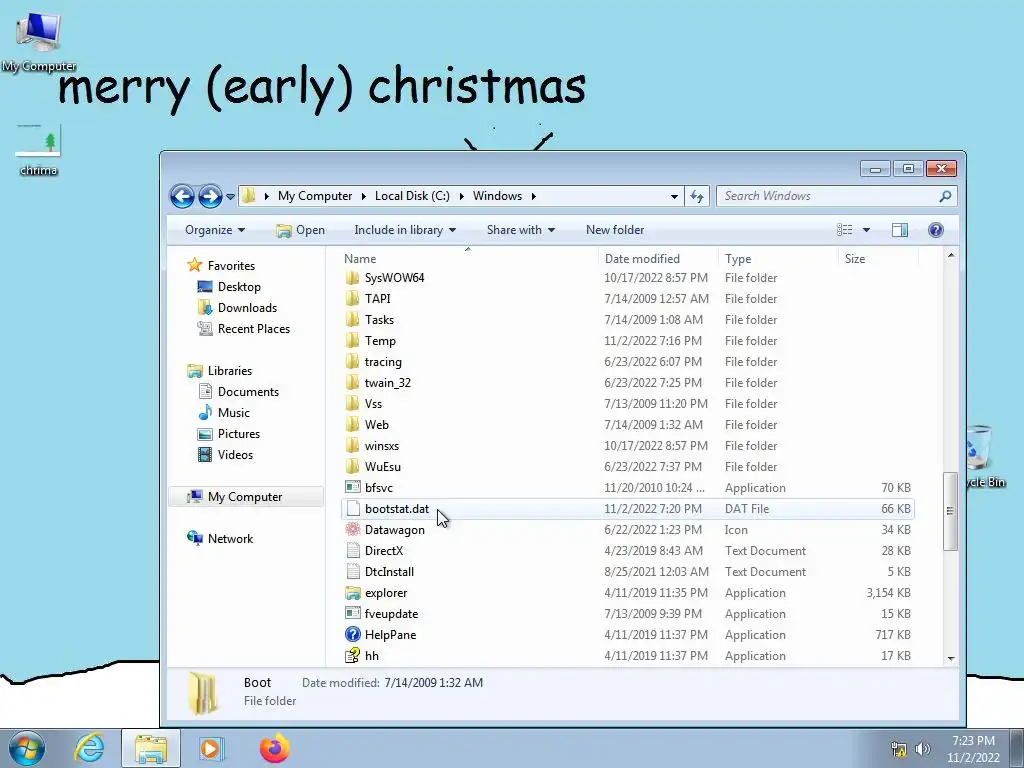This screenshot has height=768, width=1024.
Task: Click the file list scroll down arrow
Action: tap(951, 658)
